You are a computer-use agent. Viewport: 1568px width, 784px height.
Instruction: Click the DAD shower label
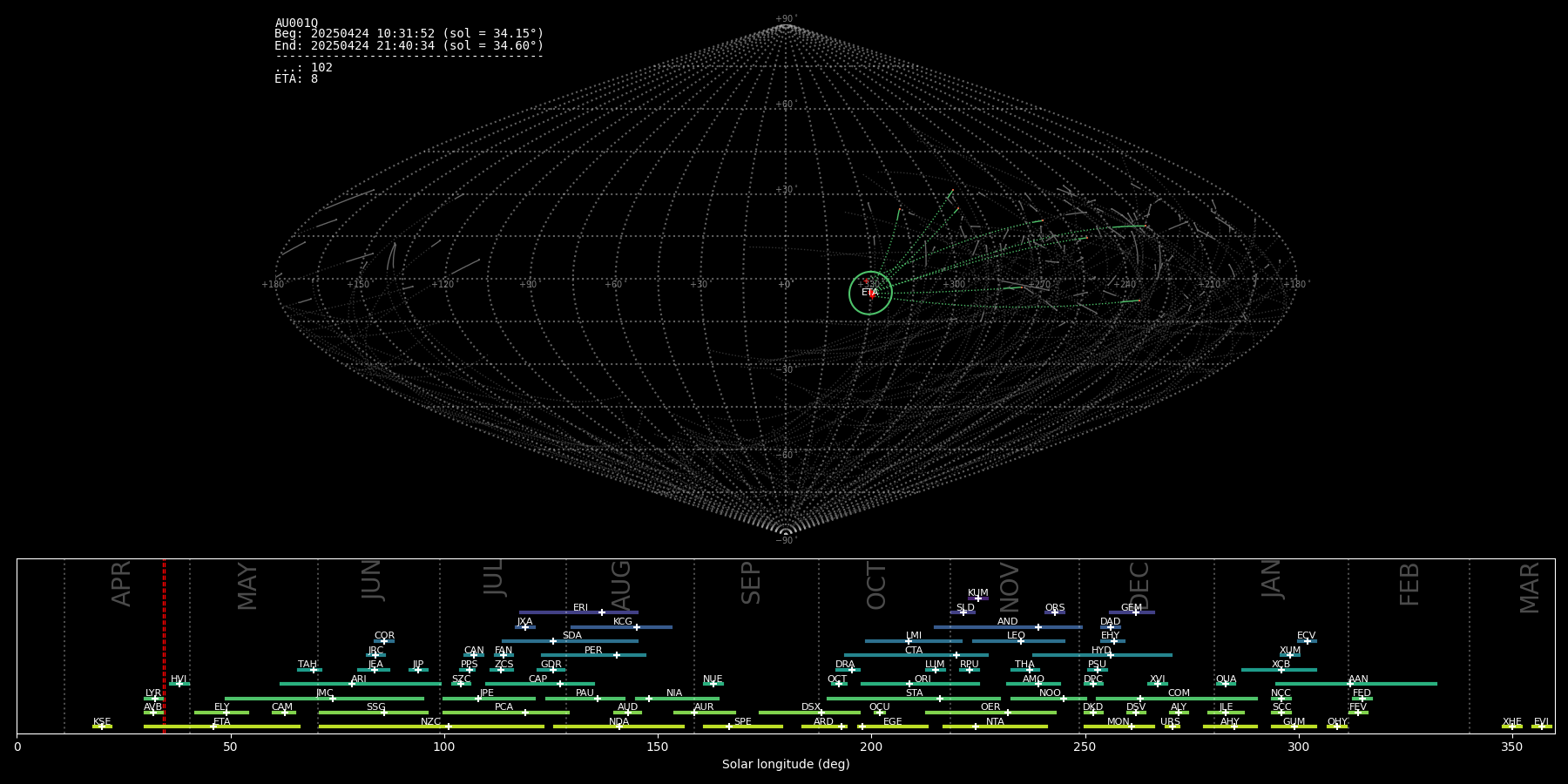[1110, 622]
